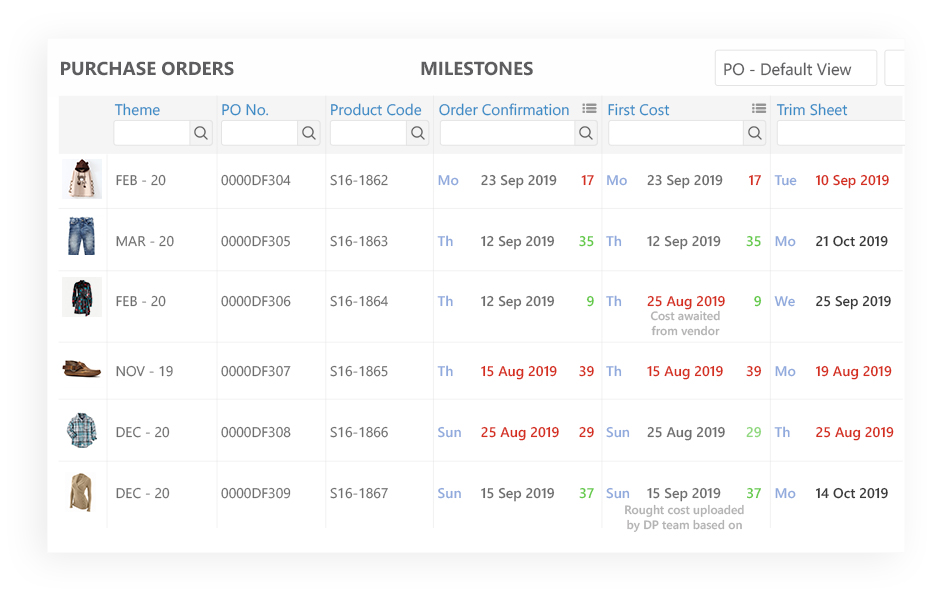Open the dress thumbnail for 0000DF306

(82, 297)
